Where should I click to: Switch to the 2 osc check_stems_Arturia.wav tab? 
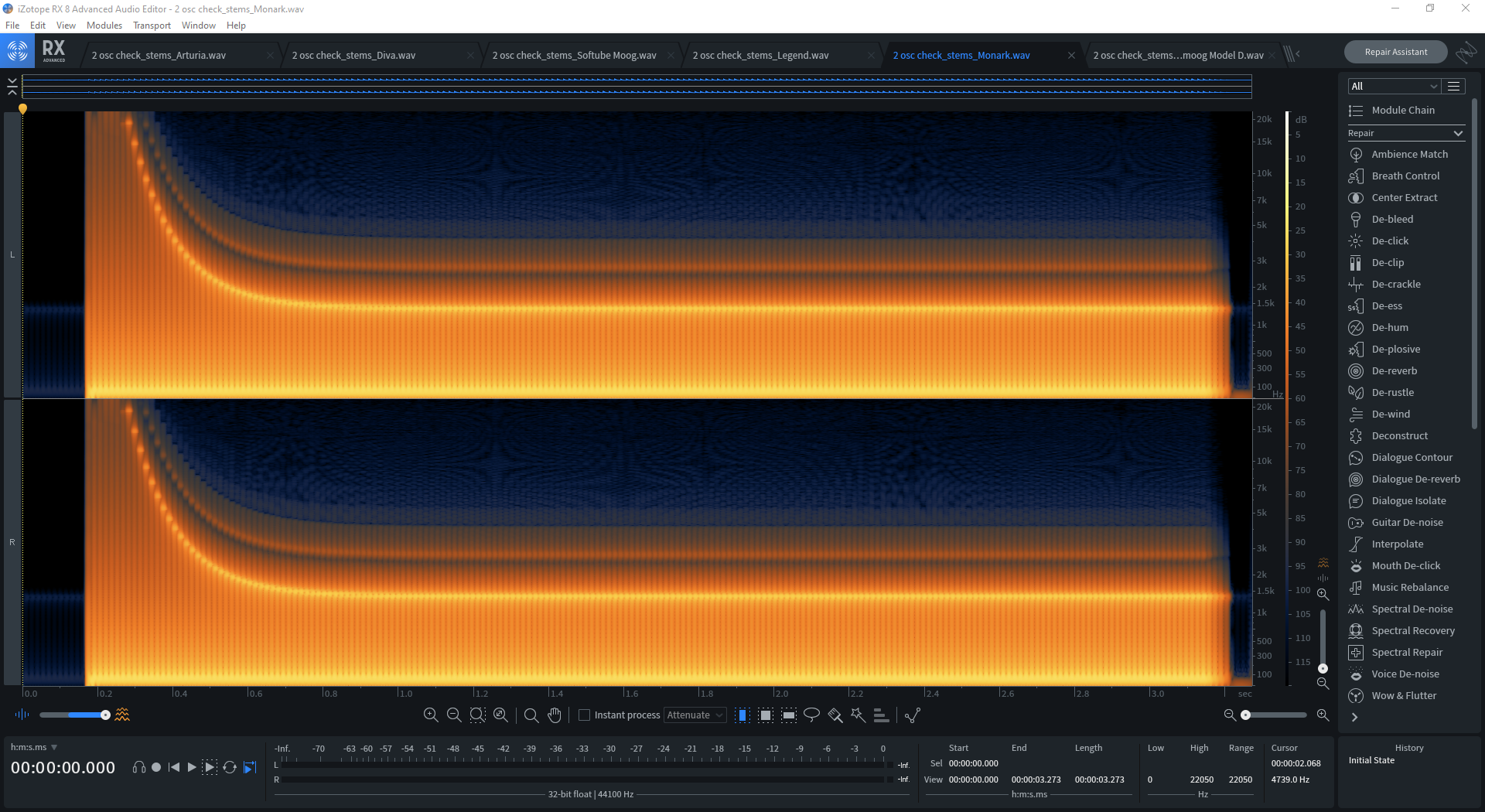(183, 55)
